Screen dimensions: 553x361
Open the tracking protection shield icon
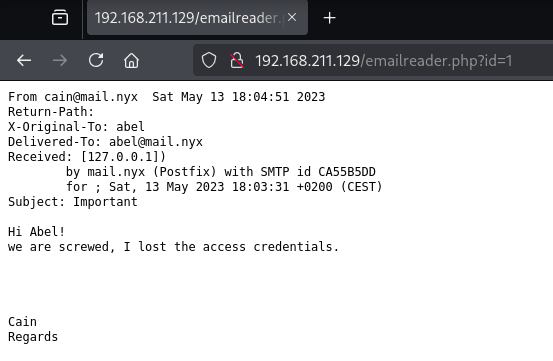(x=209, y=60)
